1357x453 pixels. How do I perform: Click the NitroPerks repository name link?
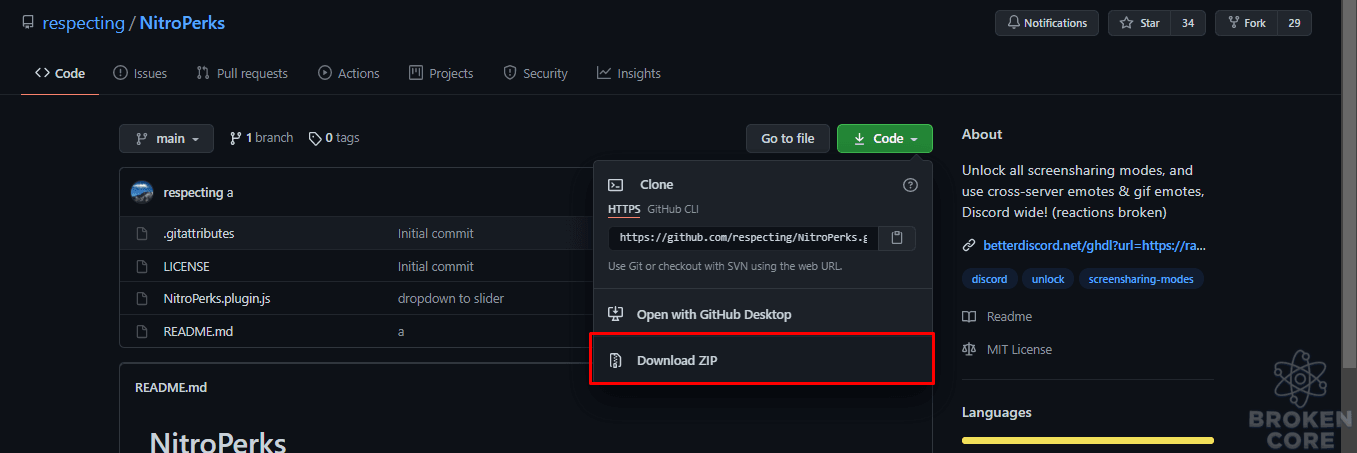182,22
